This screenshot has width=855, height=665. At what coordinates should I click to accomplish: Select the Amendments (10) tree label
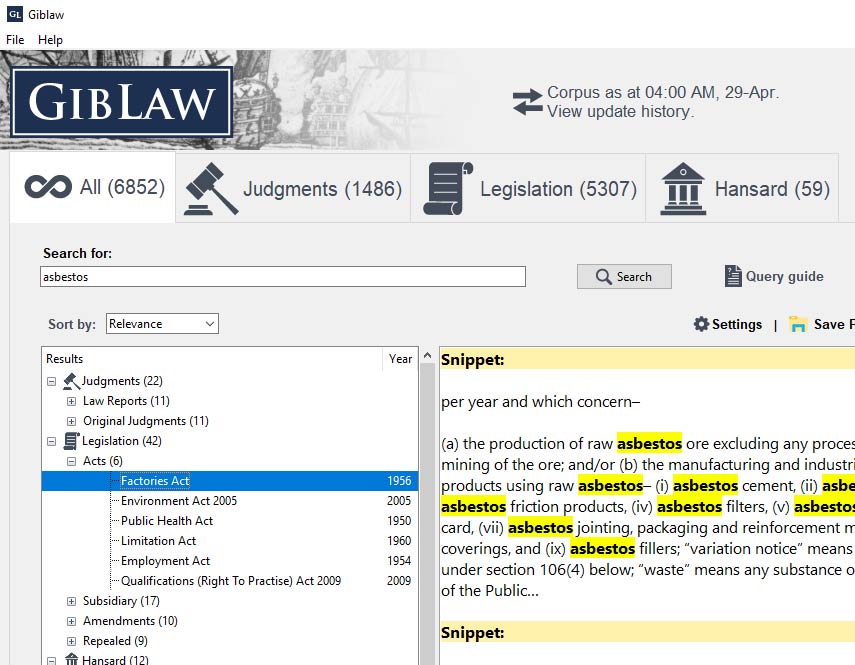coord(130,621)
